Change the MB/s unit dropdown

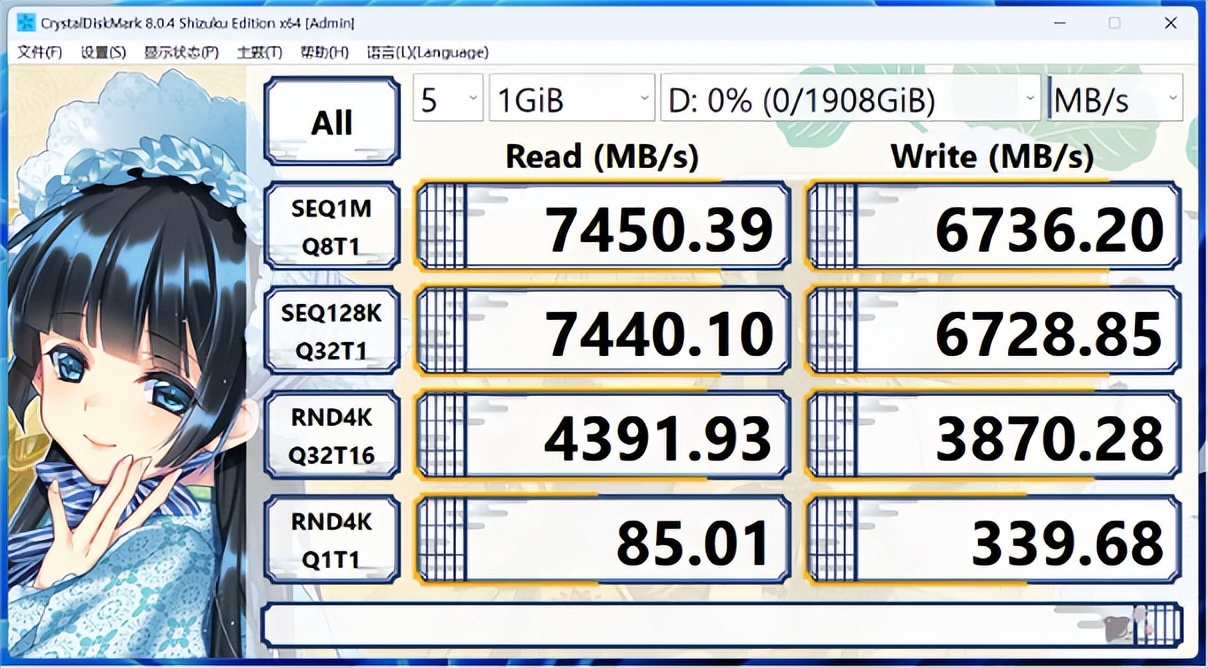(1115, 99)
